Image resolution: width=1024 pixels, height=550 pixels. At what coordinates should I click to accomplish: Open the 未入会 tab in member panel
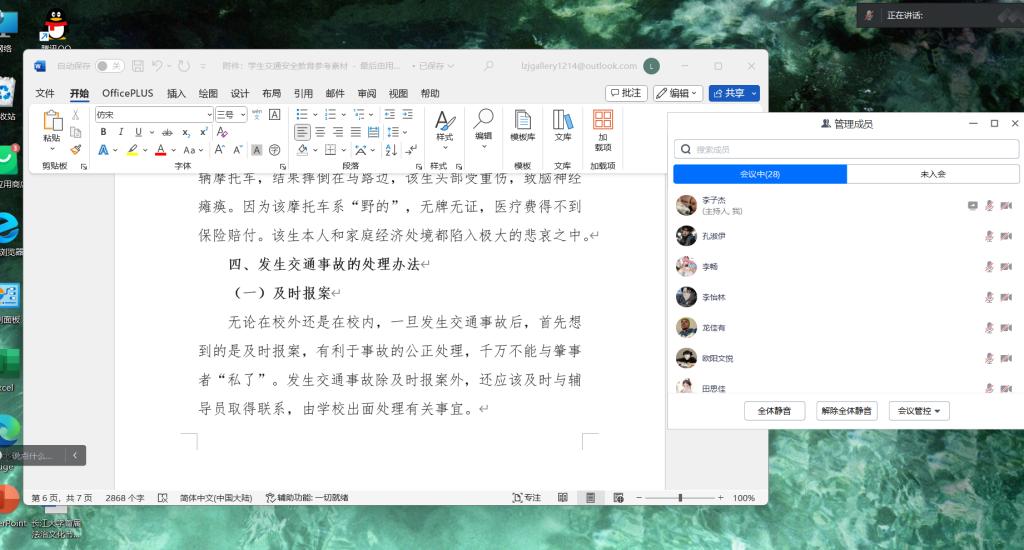pyautogui.click(x=932, y=174)
